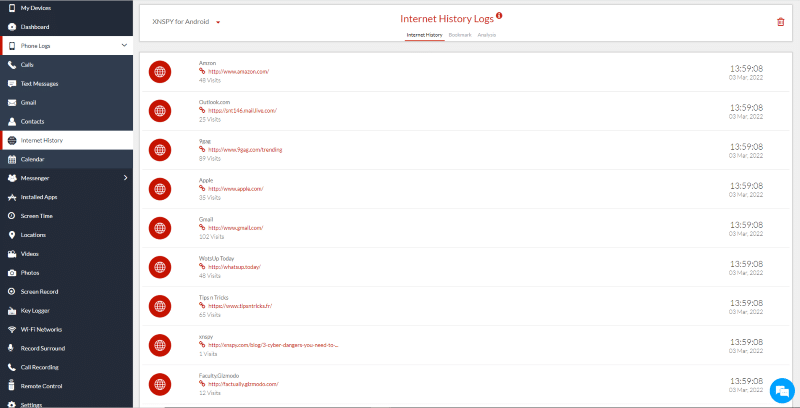Click the Internet History Logs heading
The height and width of the screenshot is (408, 800).
447,19
